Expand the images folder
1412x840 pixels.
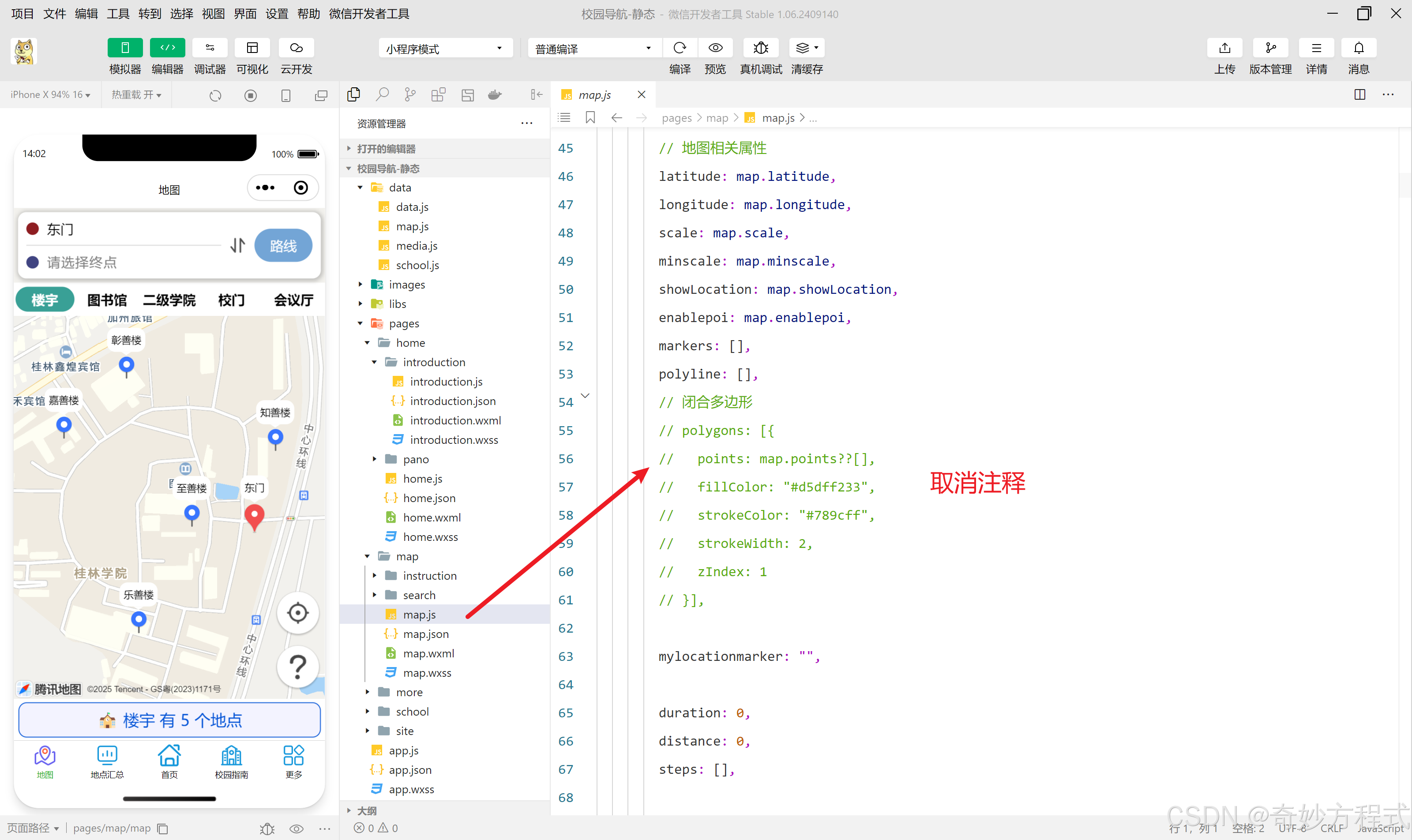[x=406, y=285]
